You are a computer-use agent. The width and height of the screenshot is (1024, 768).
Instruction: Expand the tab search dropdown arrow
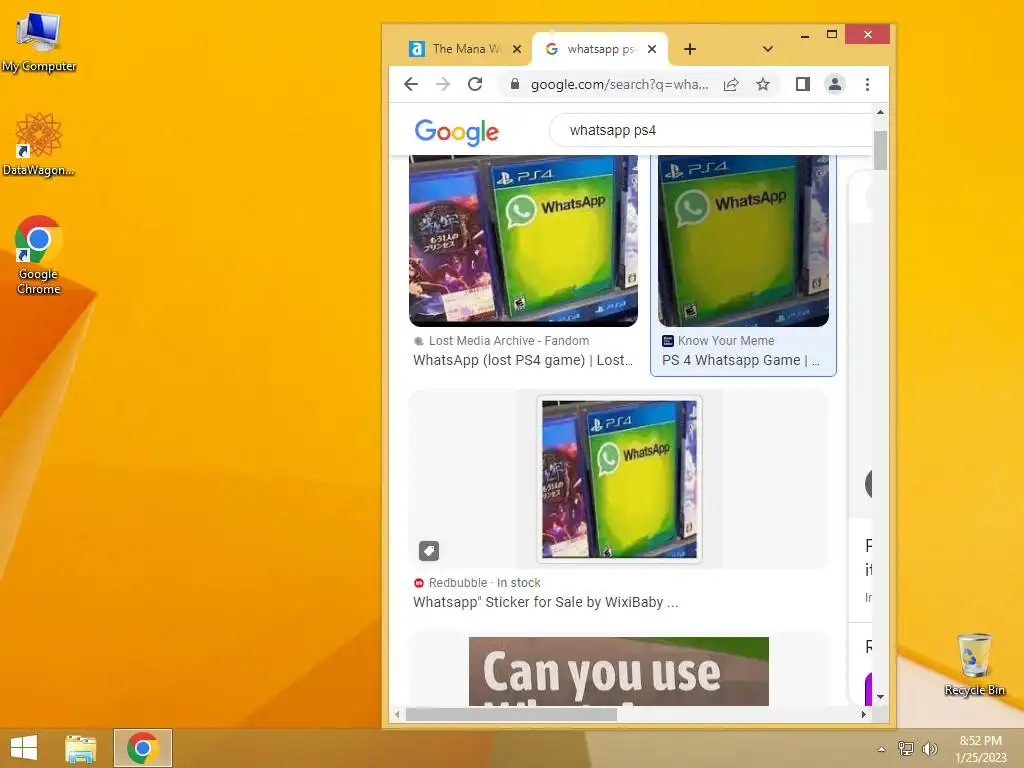click(768, 49)
